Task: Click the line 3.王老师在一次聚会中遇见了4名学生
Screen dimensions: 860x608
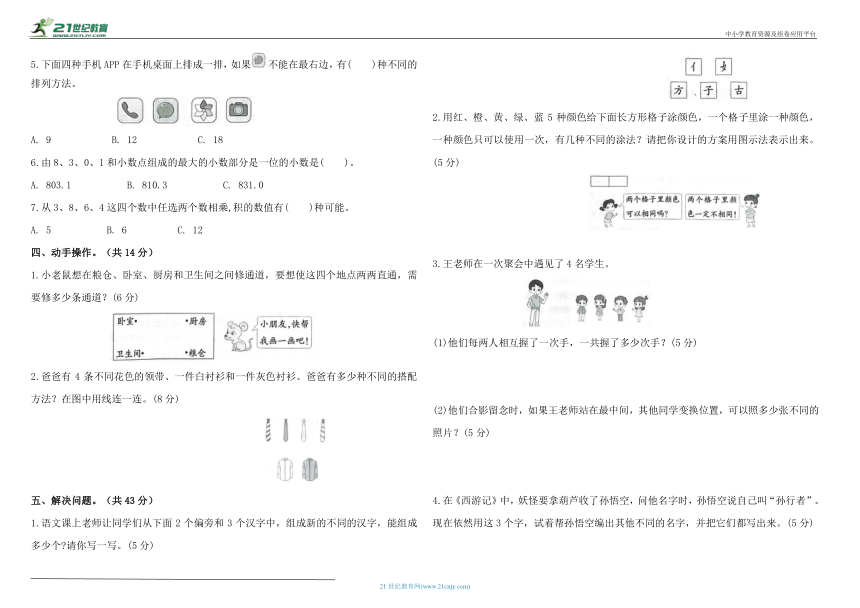Action: coord(521,264)
